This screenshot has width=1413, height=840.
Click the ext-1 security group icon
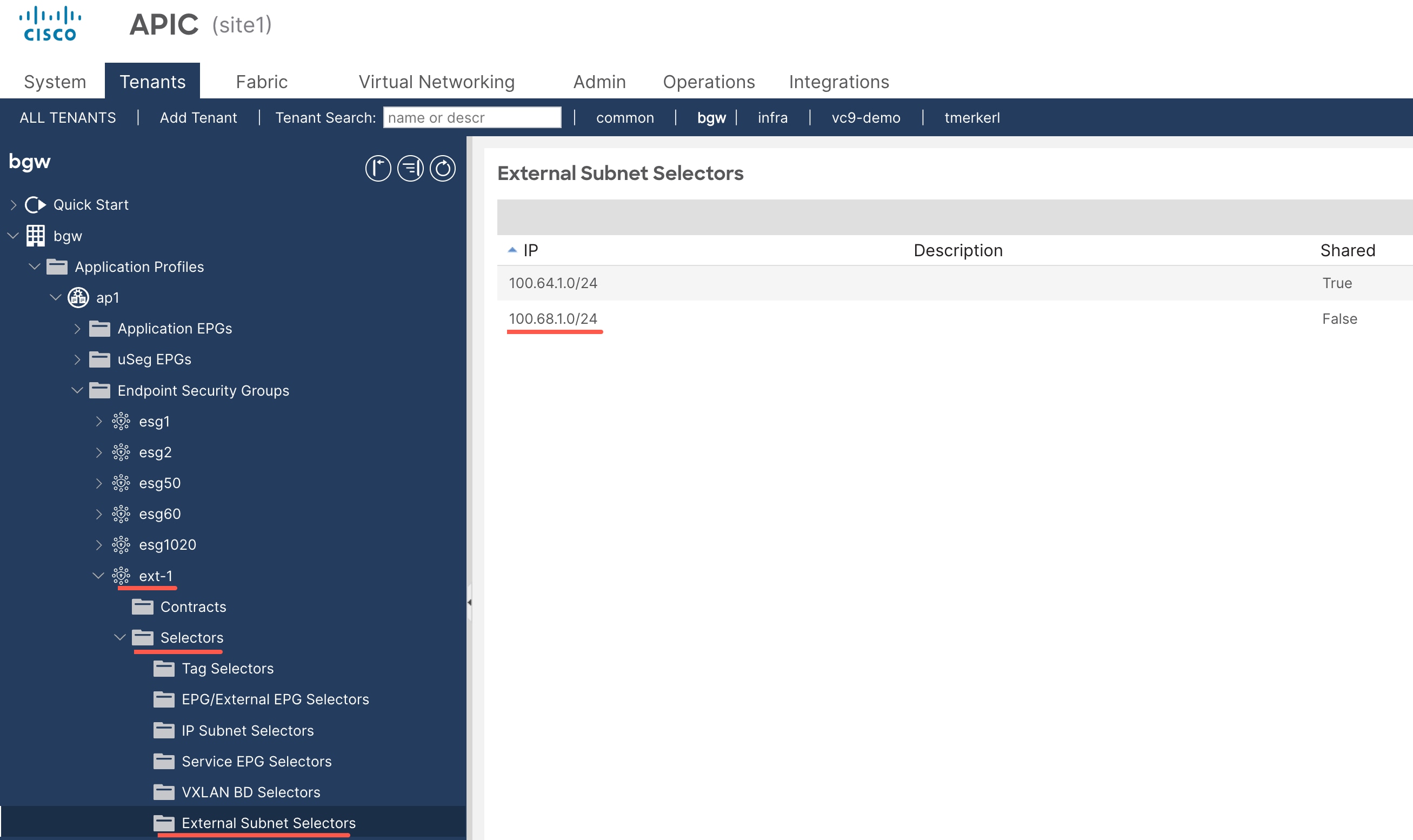121,576
